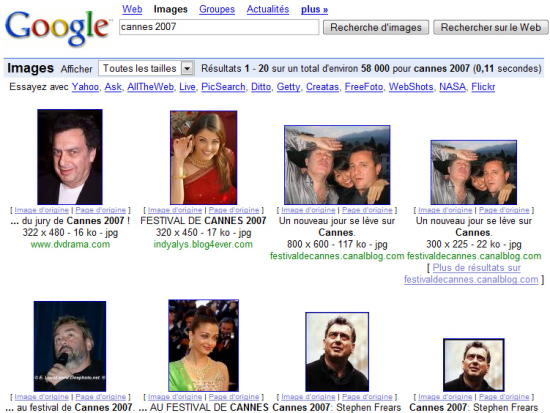Click 'Image d'origine' under the smaller Stephen Frears photo
Viewport: 550px width, 413px height.
click(445, 397)
